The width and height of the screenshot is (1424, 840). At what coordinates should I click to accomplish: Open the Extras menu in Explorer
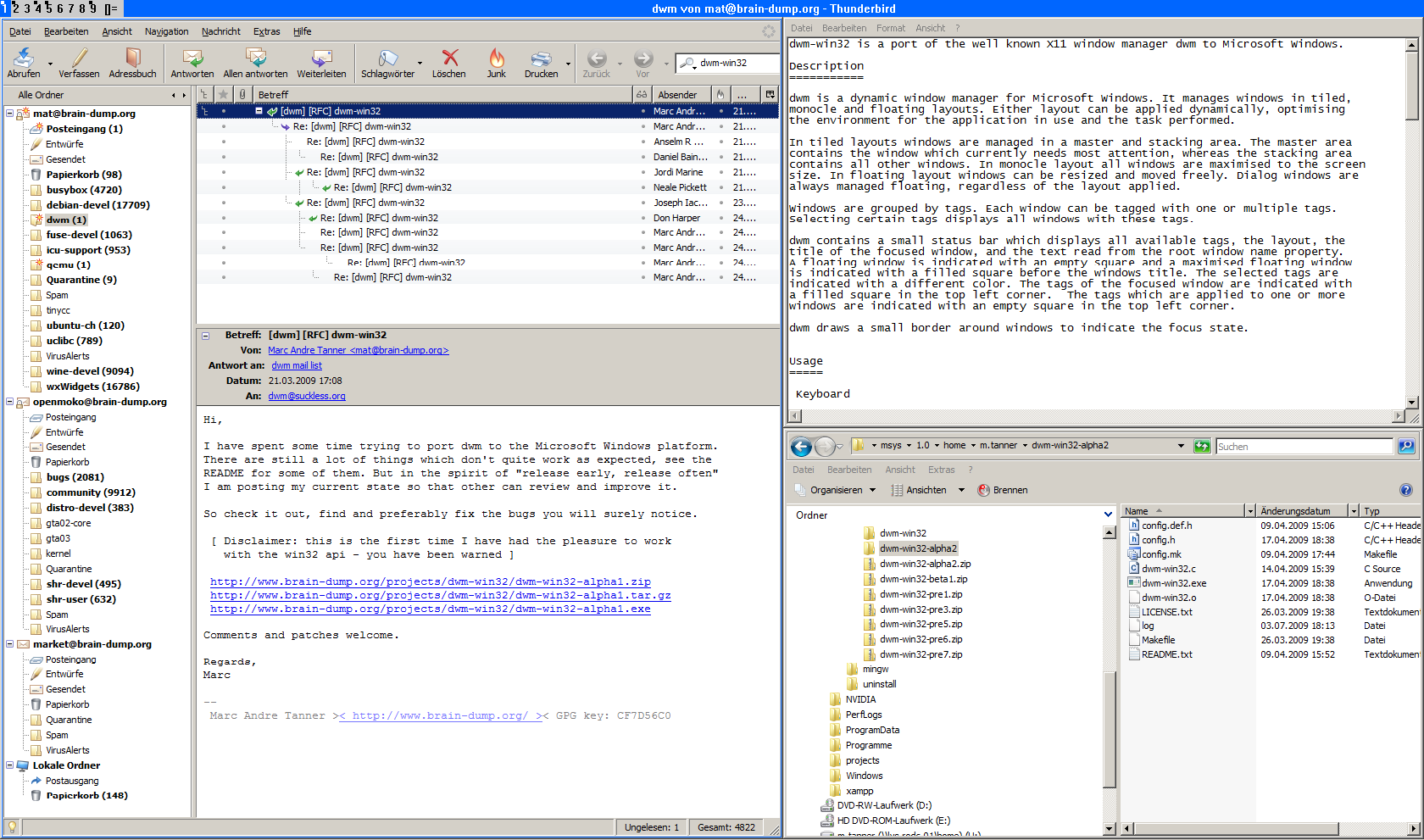pos(941,470)
